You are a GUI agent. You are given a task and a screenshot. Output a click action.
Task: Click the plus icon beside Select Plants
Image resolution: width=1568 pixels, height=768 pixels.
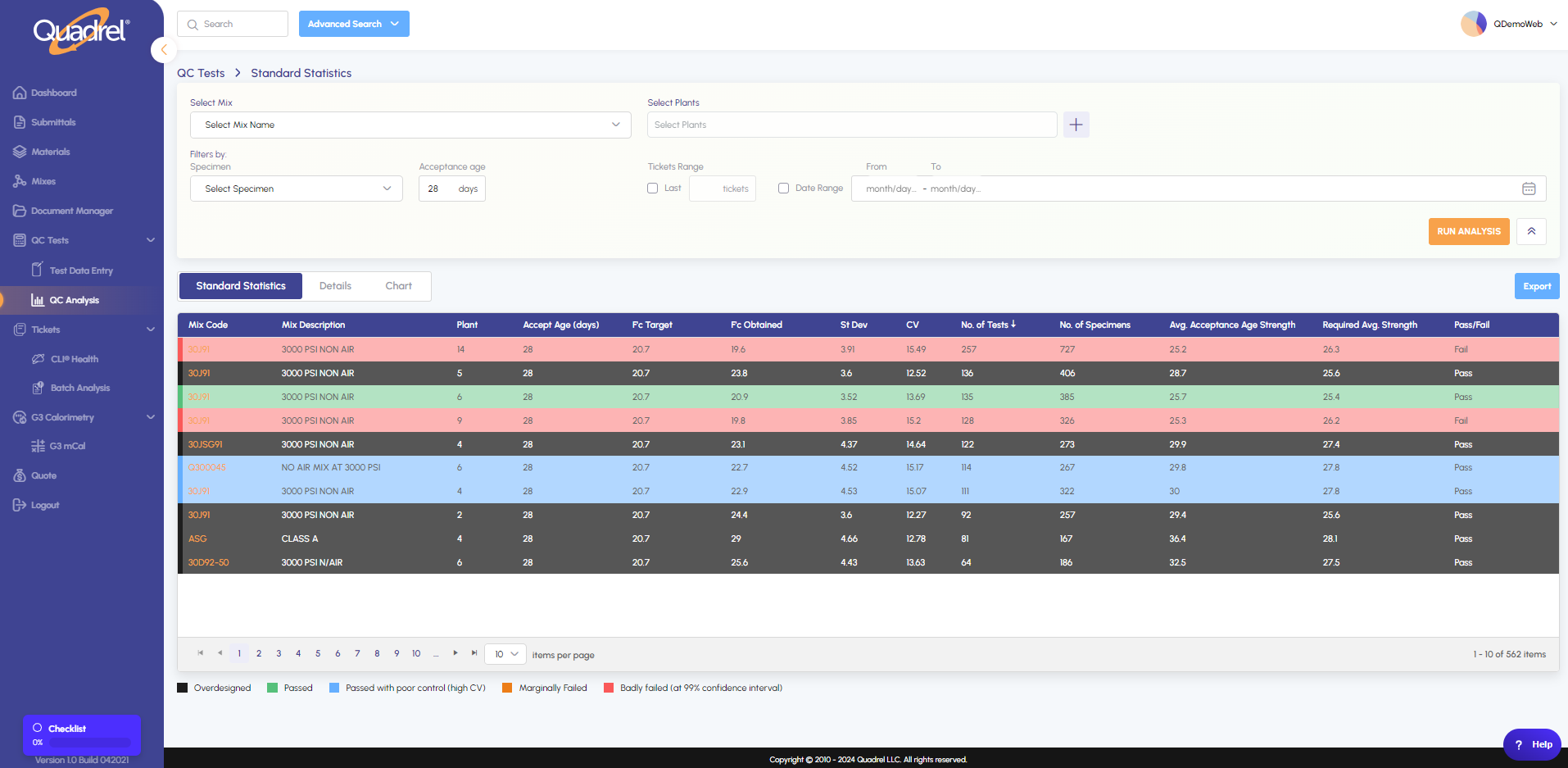1076,125
